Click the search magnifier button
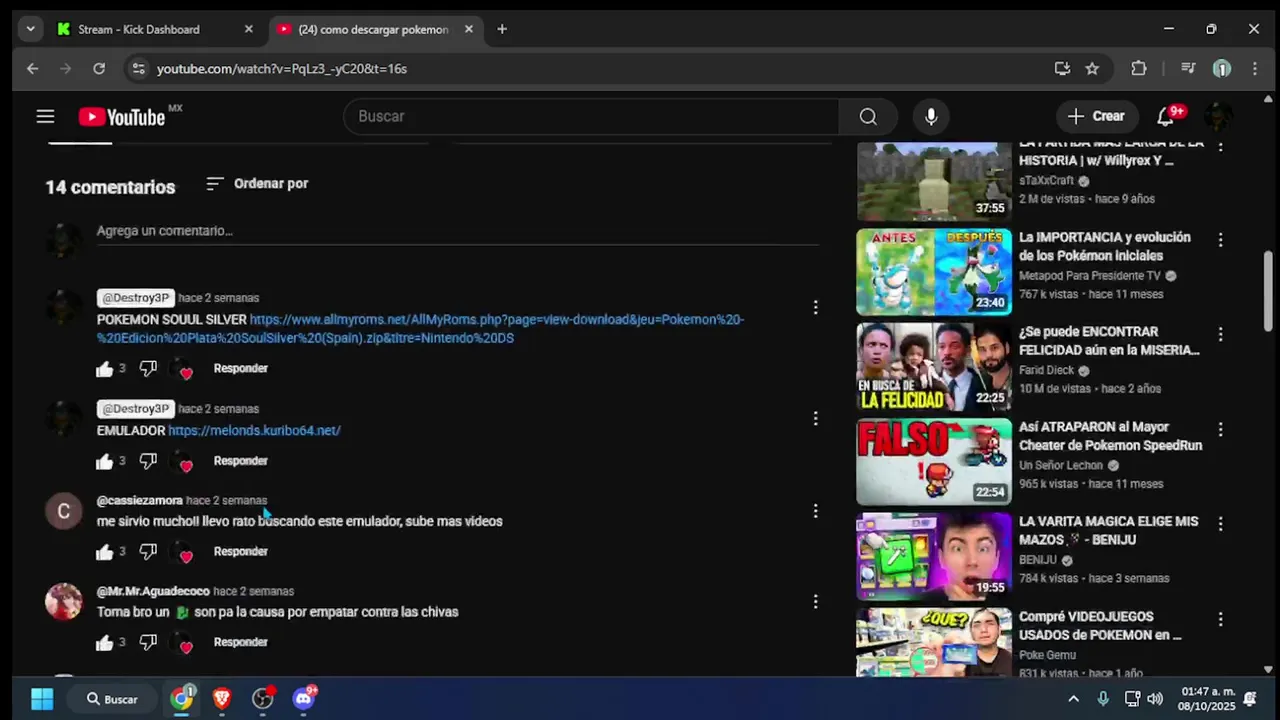Image resolution: width=1280 pixels, height=720 pixels. pos(868,116)
